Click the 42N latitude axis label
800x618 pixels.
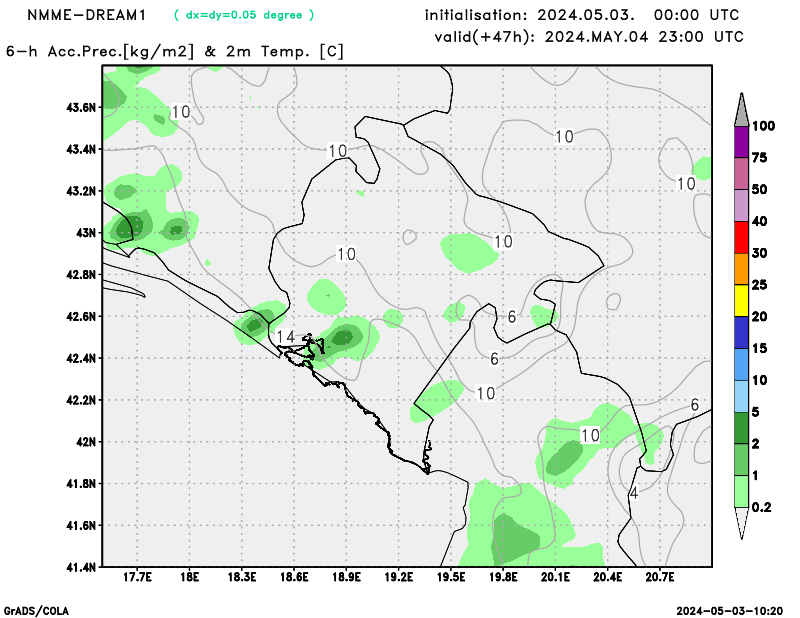tap(86, 442)
